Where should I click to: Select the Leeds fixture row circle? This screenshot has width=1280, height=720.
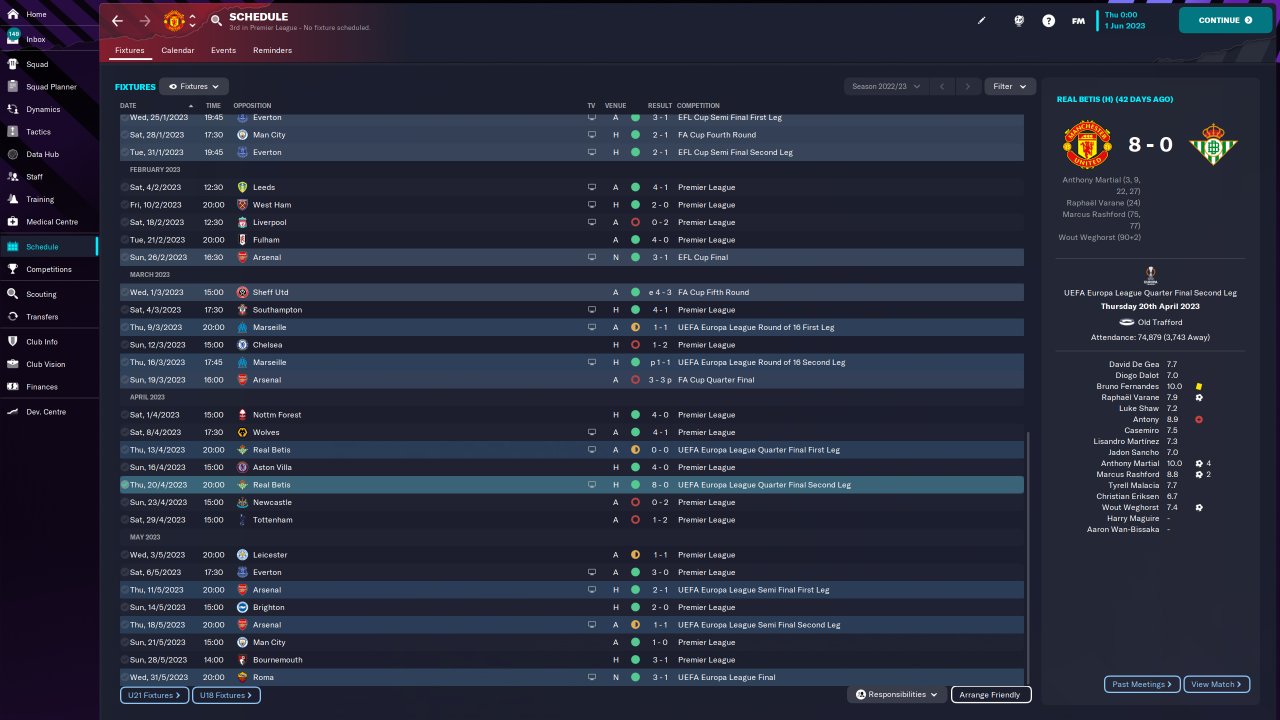pos(125,187)
